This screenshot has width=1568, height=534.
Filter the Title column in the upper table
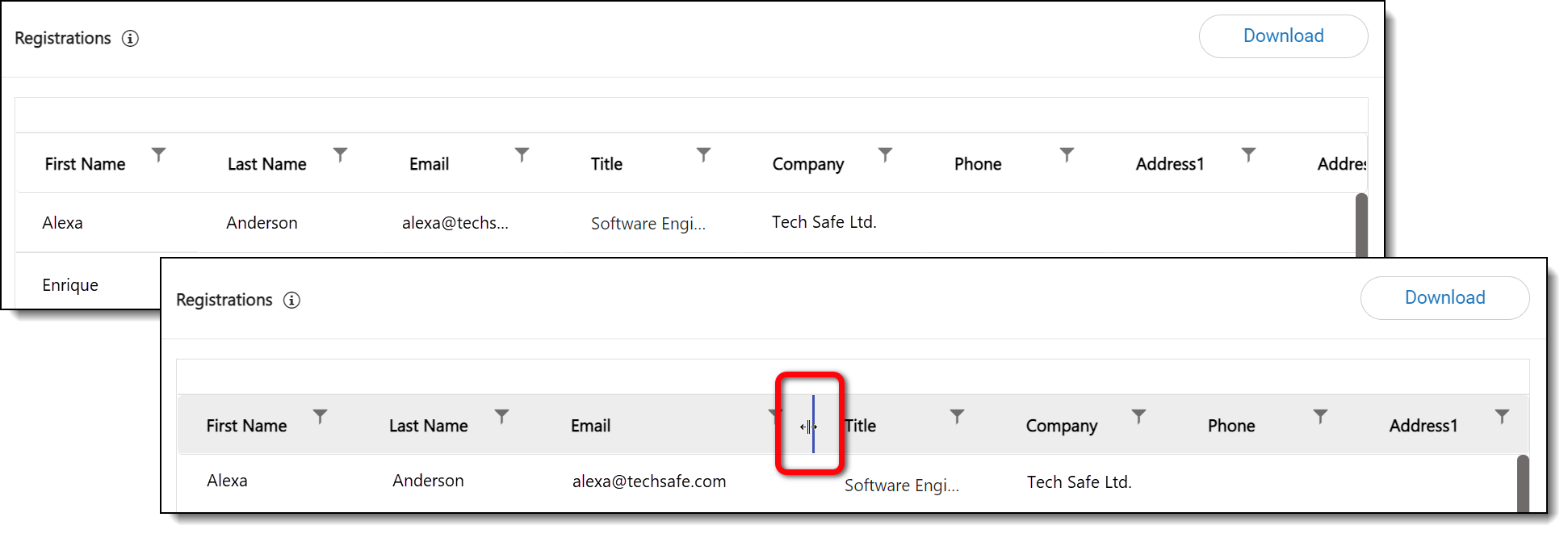704,153
